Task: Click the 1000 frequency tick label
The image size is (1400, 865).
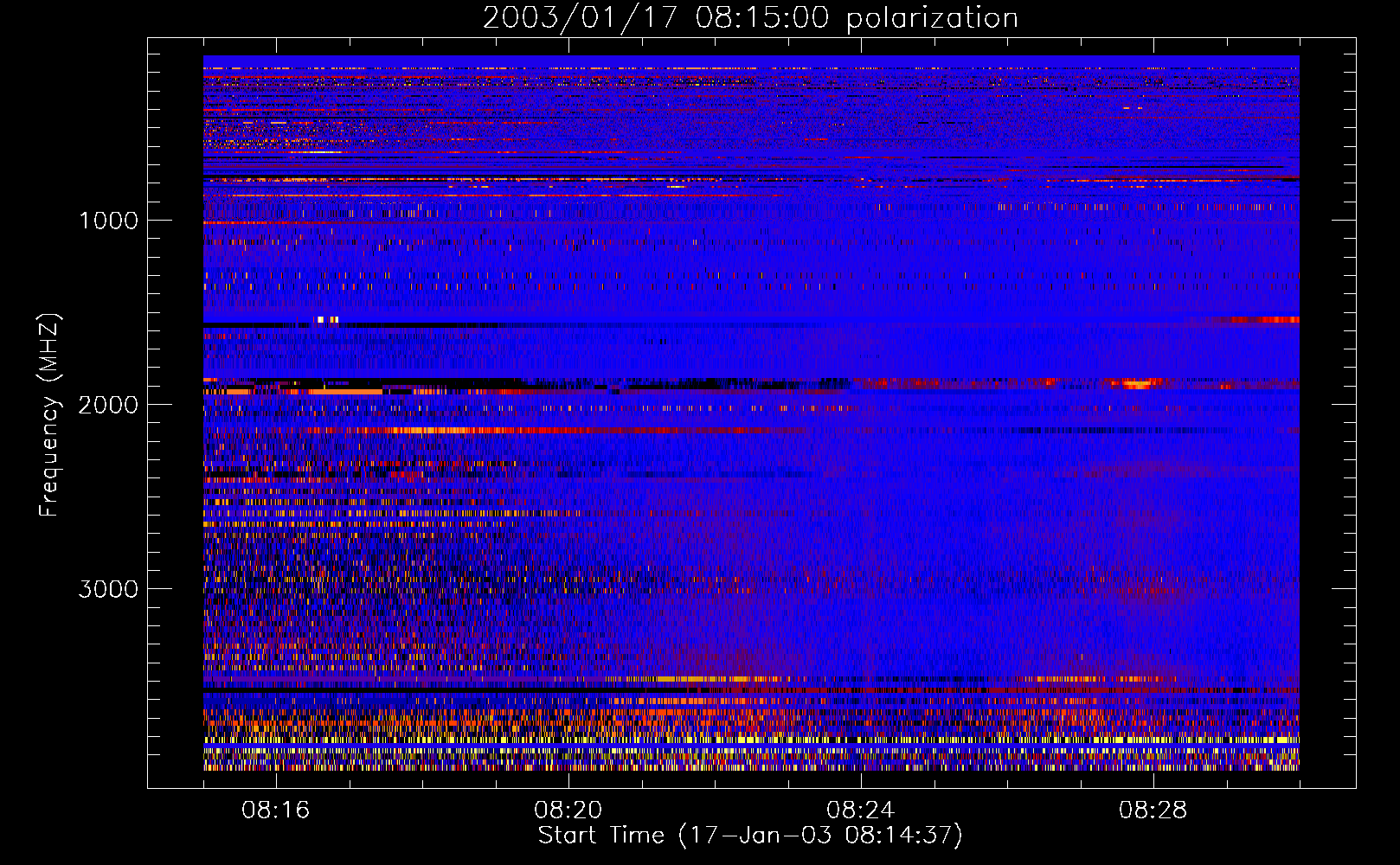Action: [x=108, y=221]
